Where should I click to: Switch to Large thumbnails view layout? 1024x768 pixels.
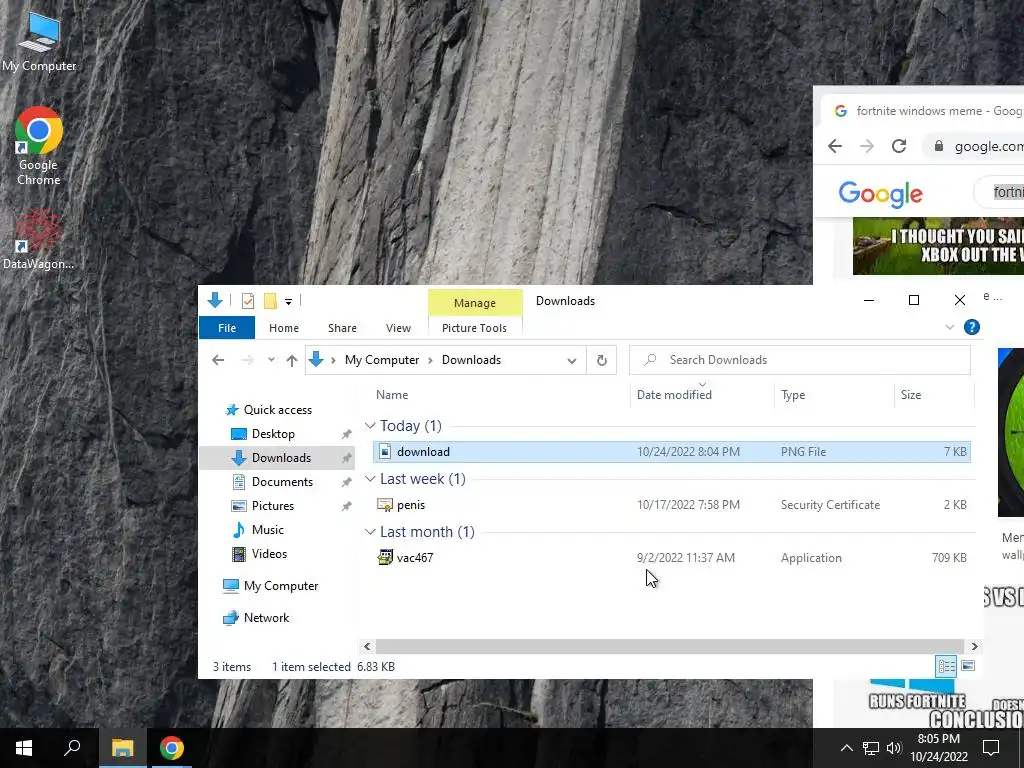tap(968, 666)
